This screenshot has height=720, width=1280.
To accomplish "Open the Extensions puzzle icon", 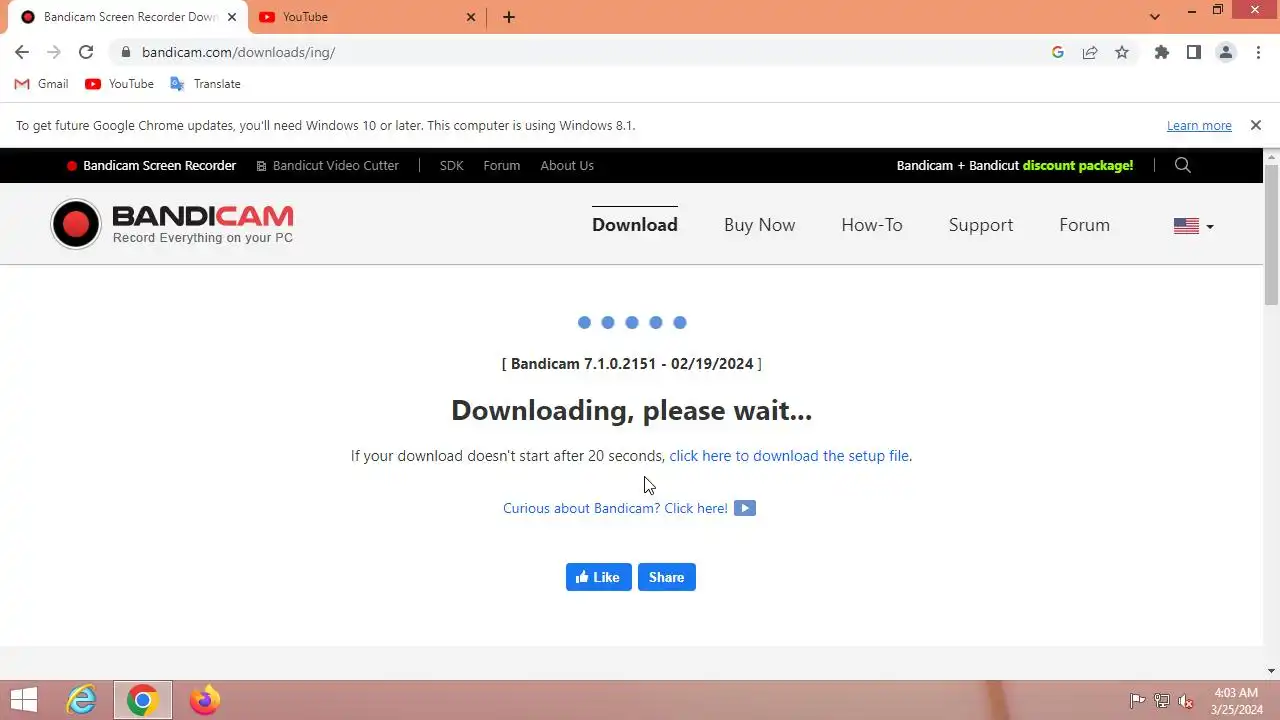I will coord(1162,52).
